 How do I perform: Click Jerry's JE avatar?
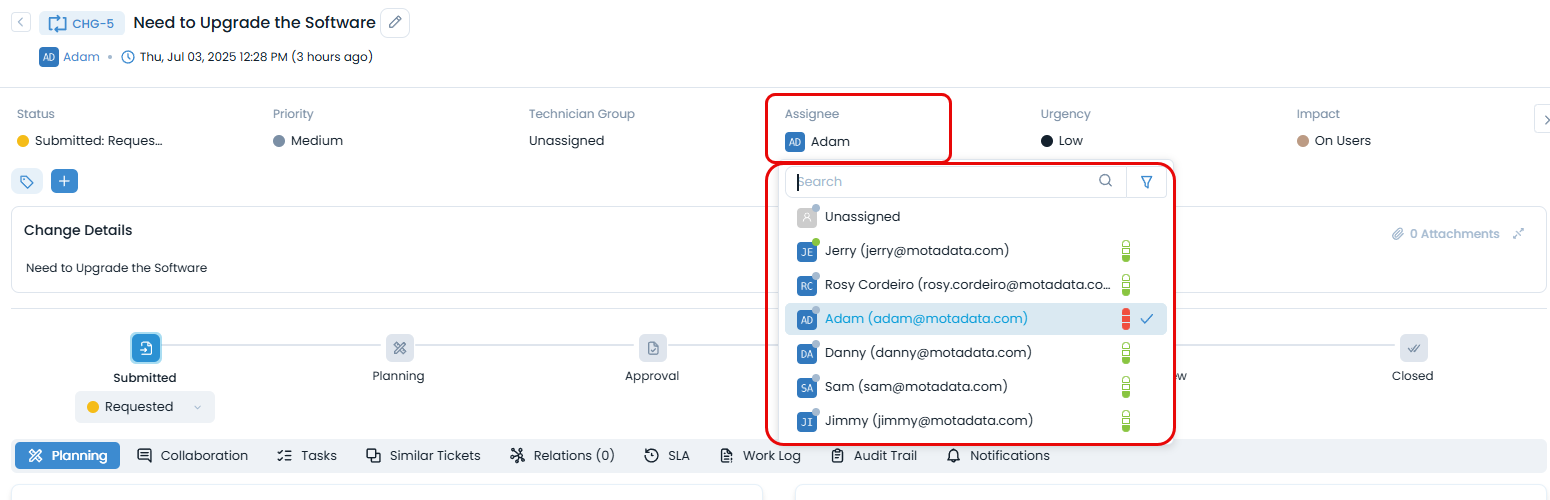[x=807, y=251]
